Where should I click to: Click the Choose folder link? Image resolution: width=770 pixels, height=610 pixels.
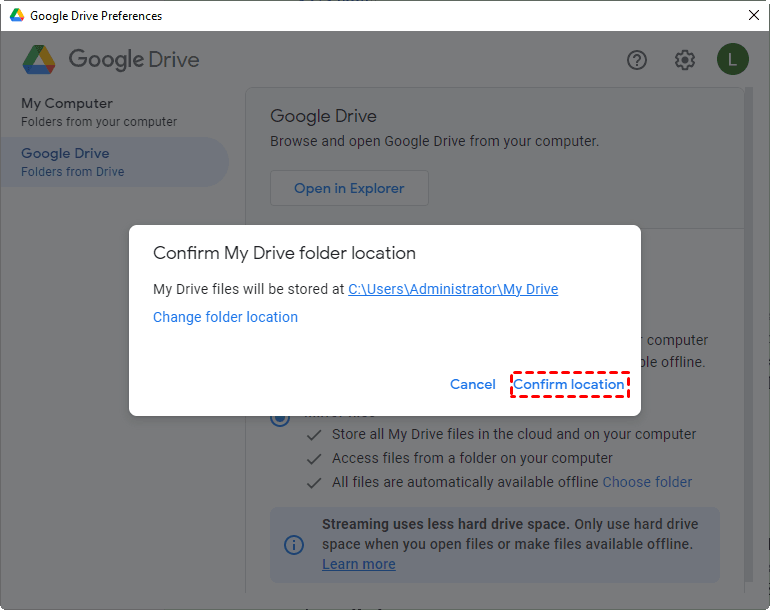pyautogui.click(x=647, y=482)
